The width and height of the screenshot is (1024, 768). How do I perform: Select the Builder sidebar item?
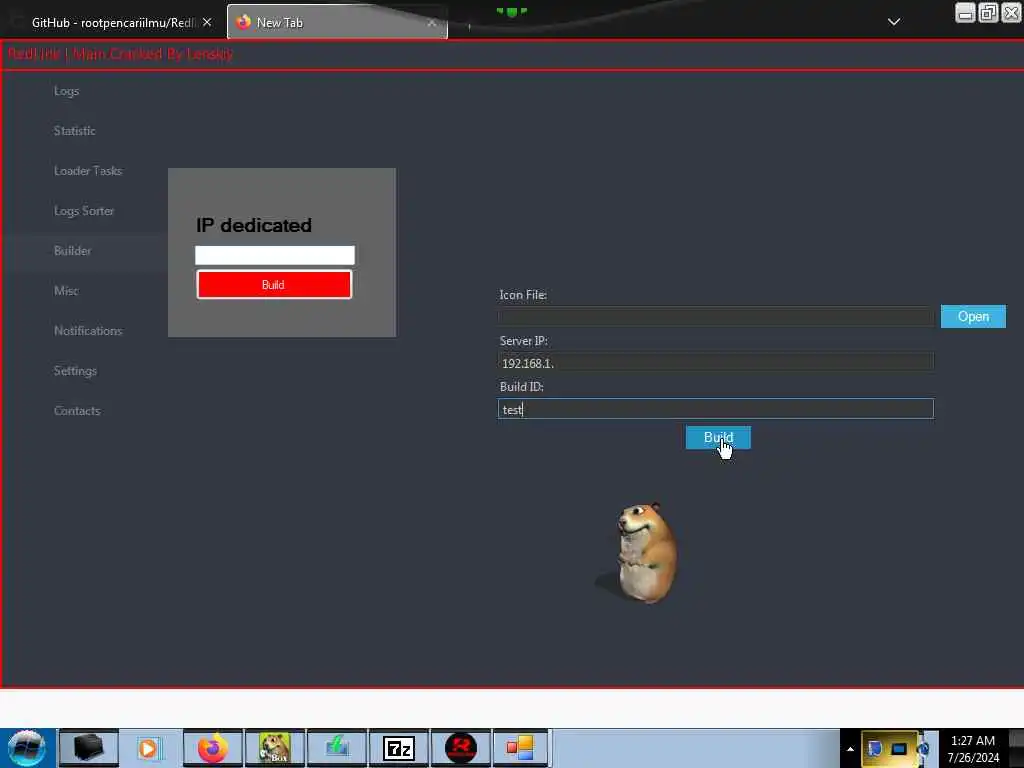[72, 251]
